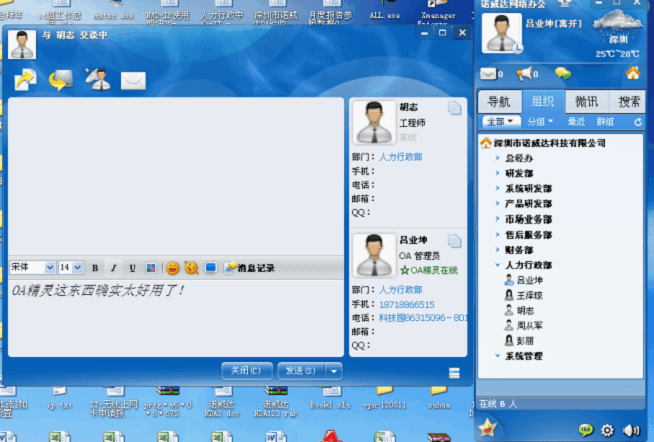The image size is (654, 442).
Task: Open 消息记录 message history
Action: pos(250,268)
